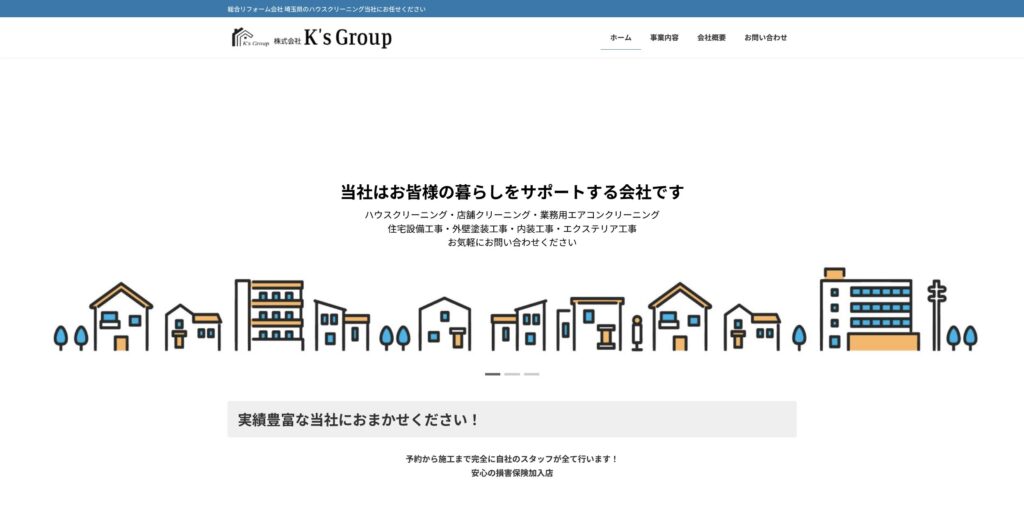Screen dimensions: 1024x508
Task: Open the 事業内容 menu item
Action: coord(664,38)
